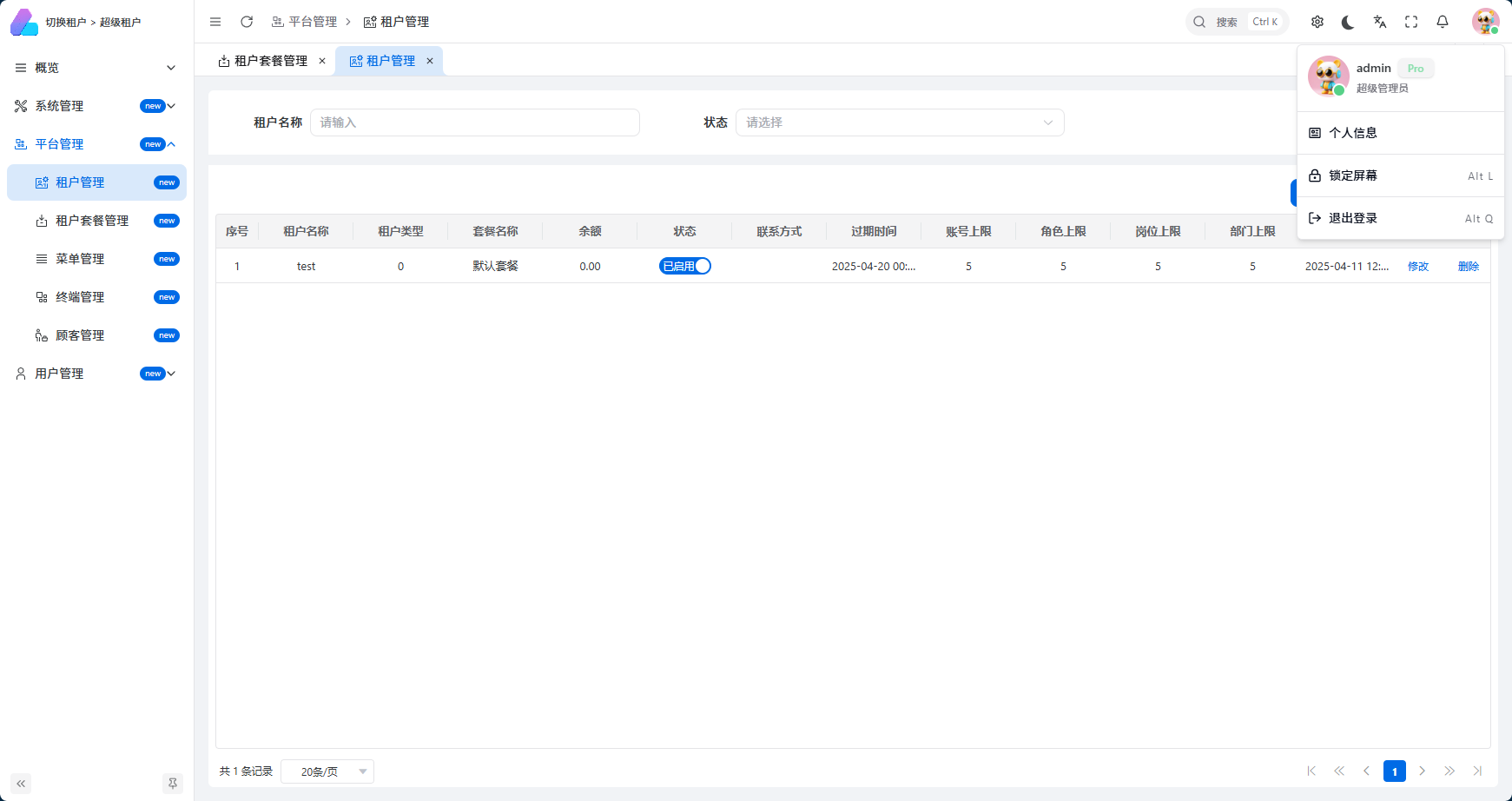
Task: Collapse the sidebar with the double-arrow icon
Action: tap(20, 784)
